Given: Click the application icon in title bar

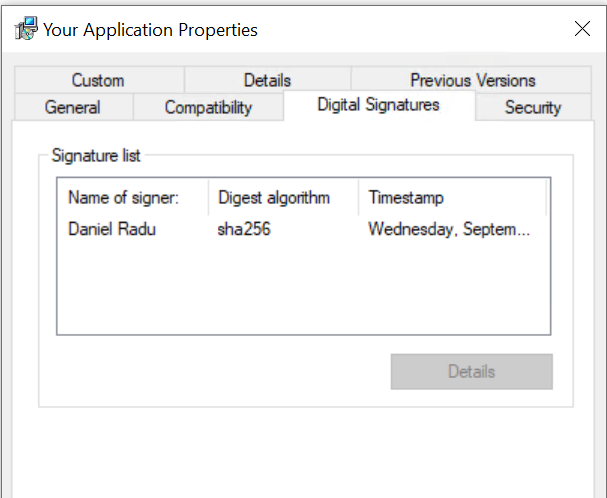Looking at the screenshot, I should [x=25, y=29].
